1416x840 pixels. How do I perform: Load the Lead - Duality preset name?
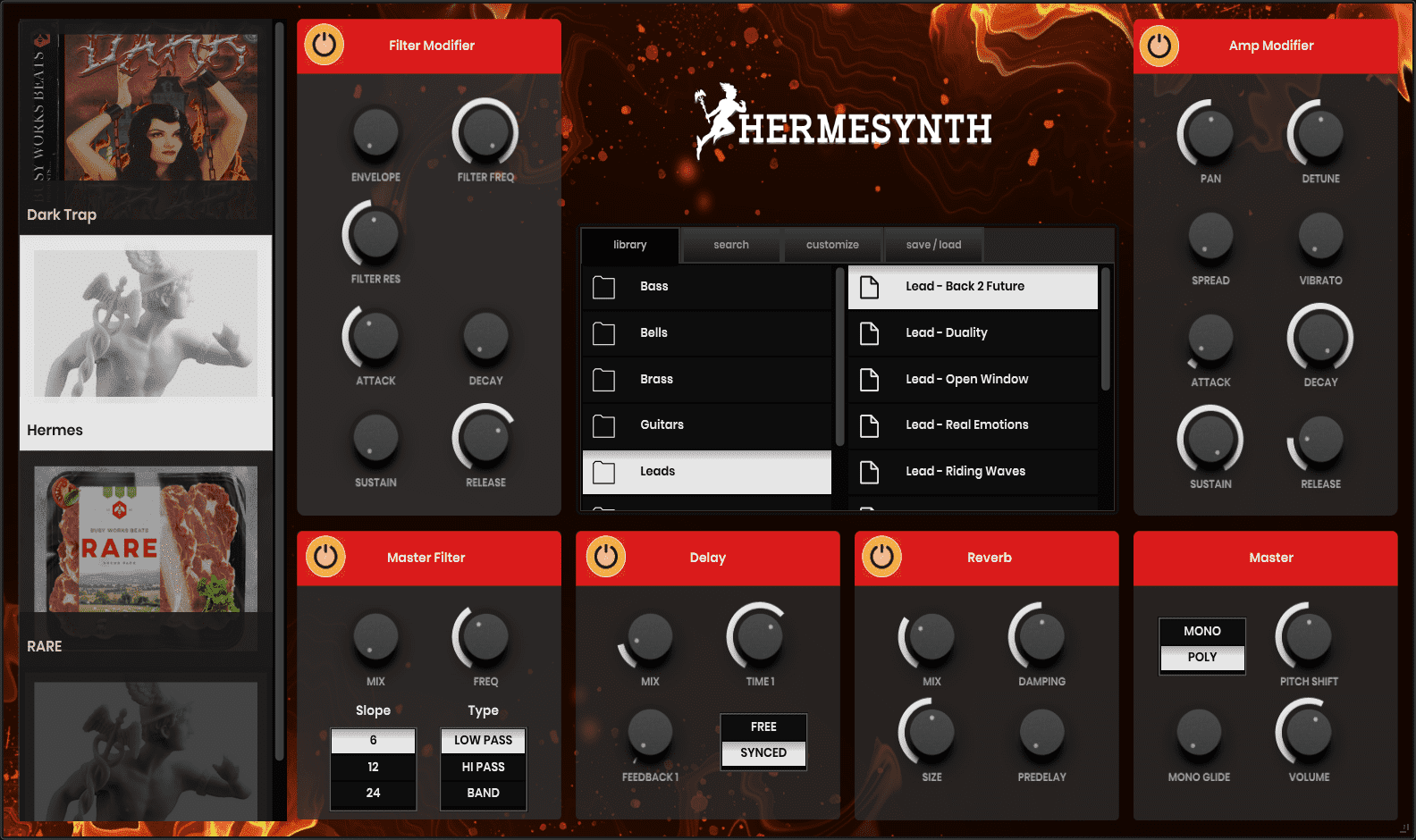click(x=946, y=332)
